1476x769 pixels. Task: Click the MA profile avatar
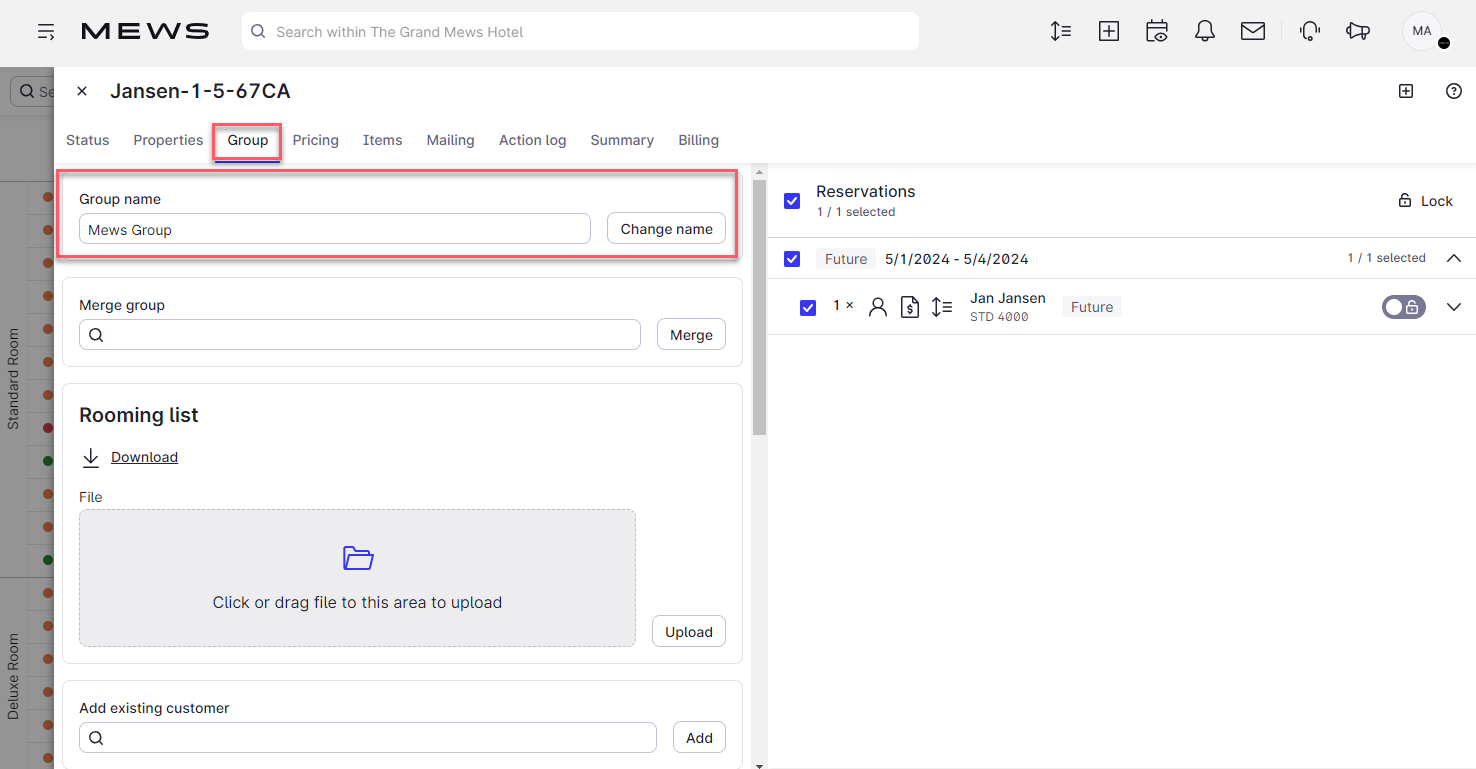click(x=1421, y=31)
